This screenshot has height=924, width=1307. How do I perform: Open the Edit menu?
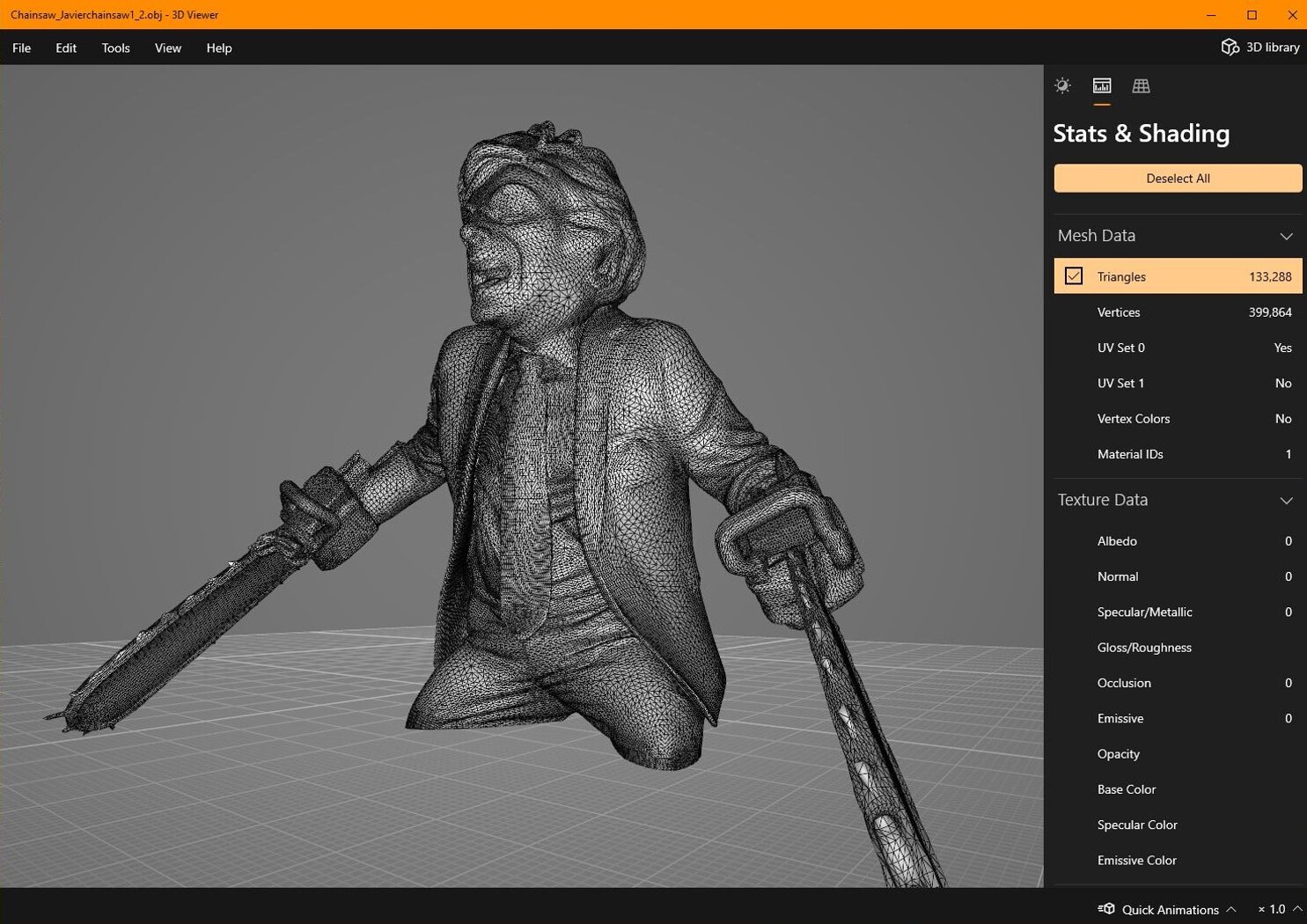(x=66, y=48)
